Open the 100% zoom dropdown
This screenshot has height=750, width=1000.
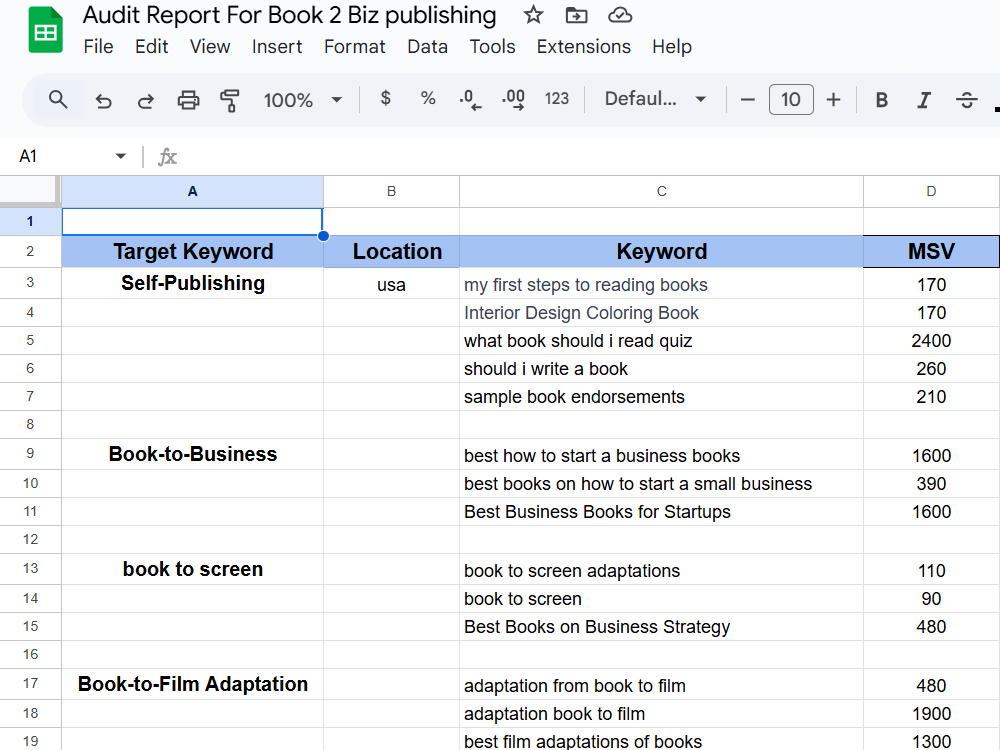[x=303, y=100]
